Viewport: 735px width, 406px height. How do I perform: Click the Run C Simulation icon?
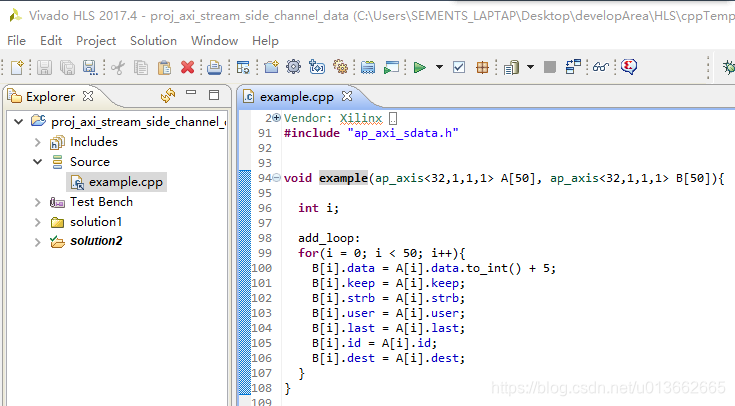click(x=391, y=67)
